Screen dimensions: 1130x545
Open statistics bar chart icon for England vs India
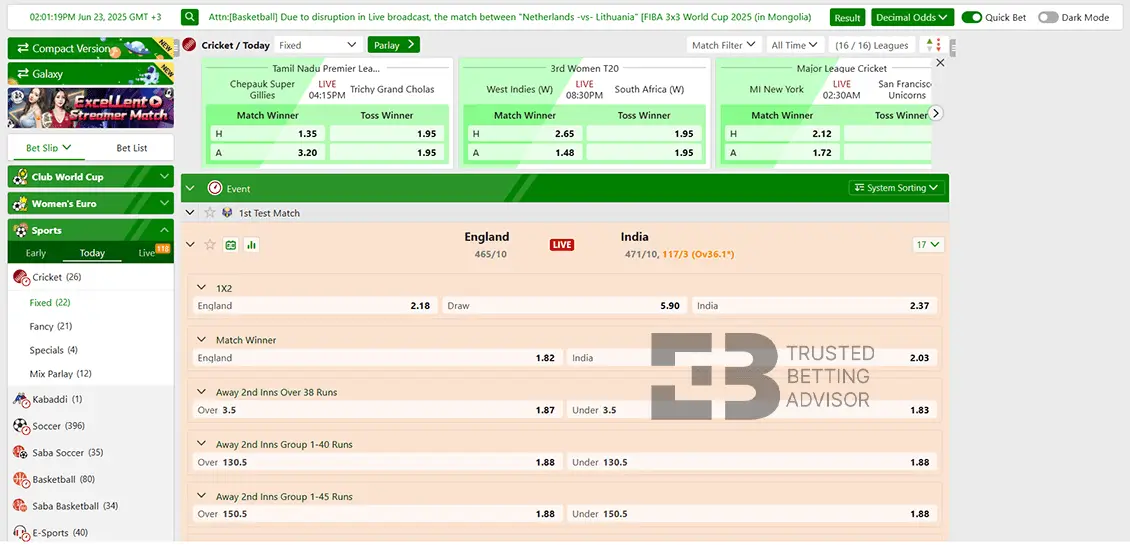coord(252,245)
